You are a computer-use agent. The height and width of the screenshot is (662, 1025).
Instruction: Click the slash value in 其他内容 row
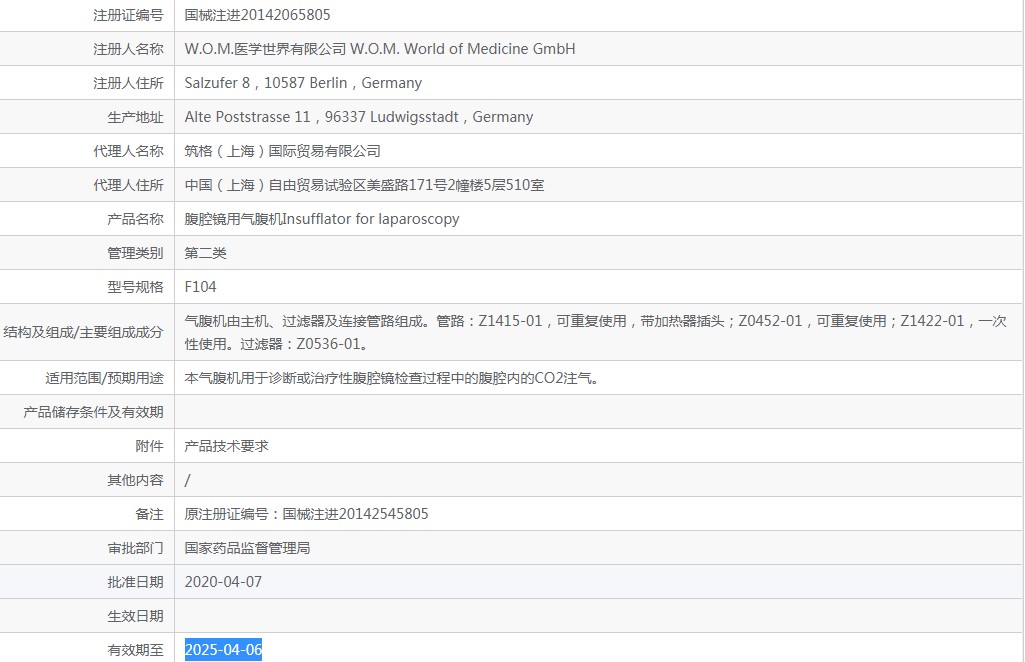pos(188,480)
